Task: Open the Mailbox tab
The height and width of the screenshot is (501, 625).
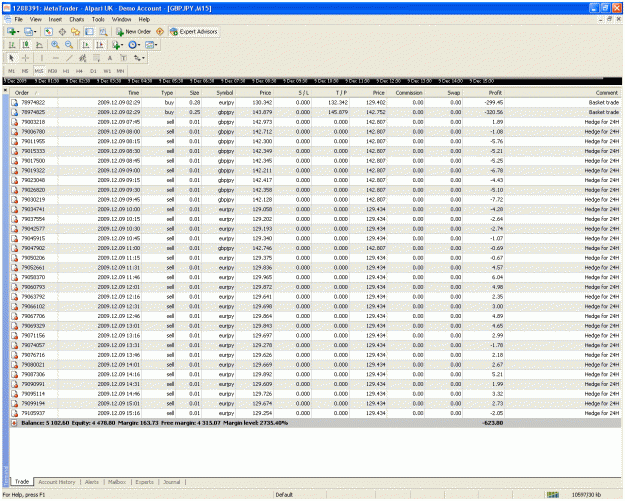Action: (117, 482)
